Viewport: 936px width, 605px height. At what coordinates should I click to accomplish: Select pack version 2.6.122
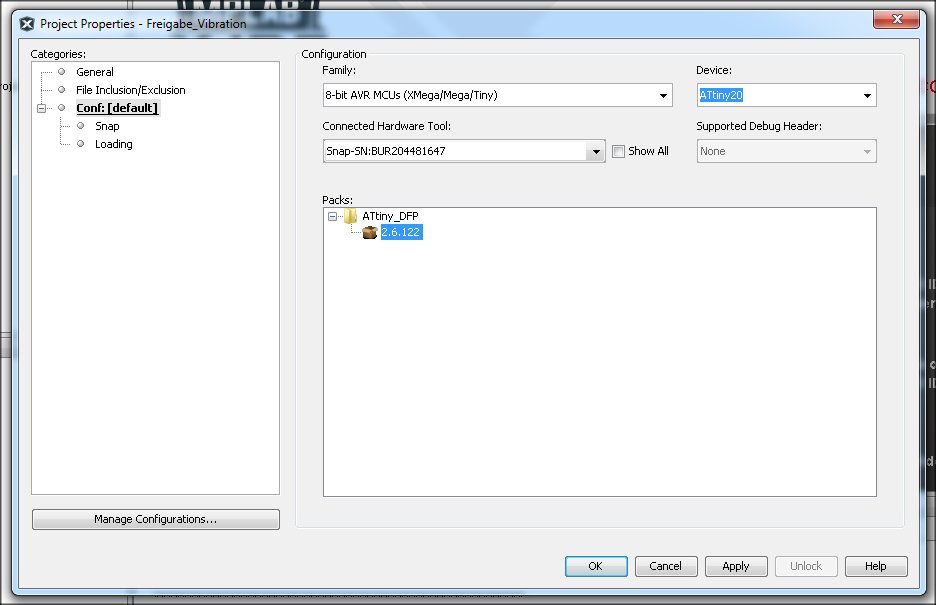click(401, 232)
